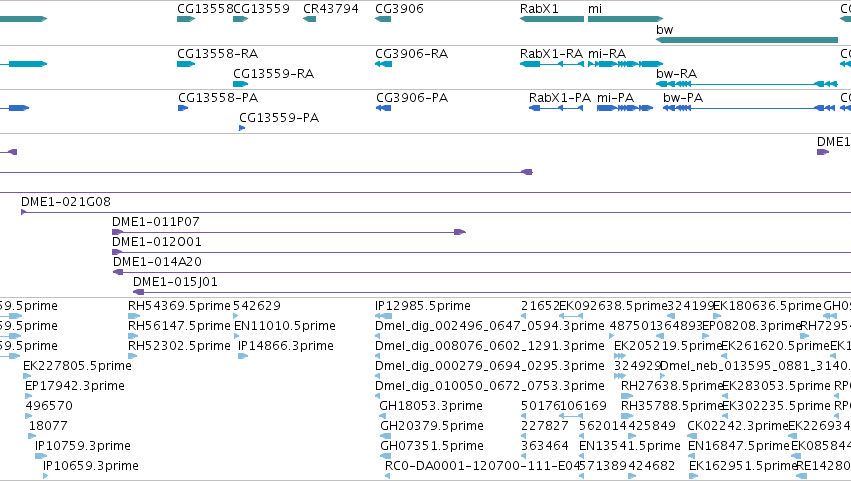Click the DME1-015J01 clone label

pos(175,282)
